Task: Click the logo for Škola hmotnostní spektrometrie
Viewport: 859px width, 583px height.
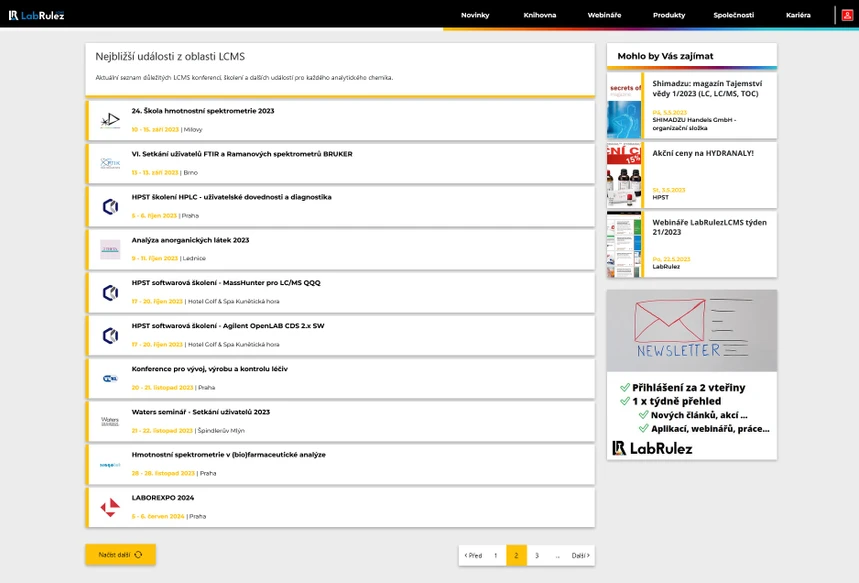Action: [x=110, y=120]
